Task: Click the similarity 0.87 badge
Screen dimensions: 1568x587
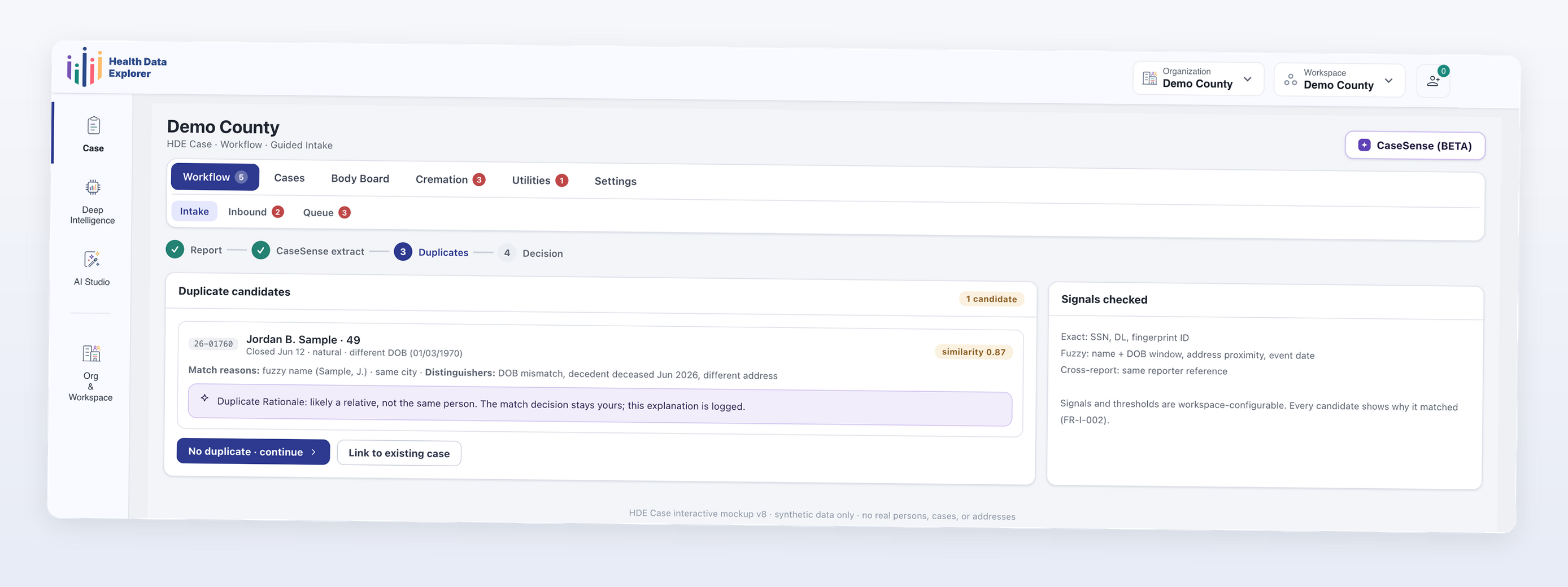Action: click(973, 352)
